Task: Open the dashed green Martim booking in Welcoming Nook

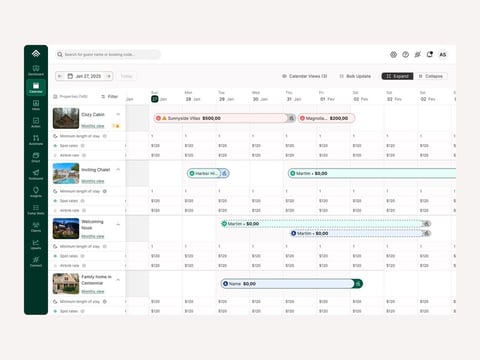Action: click(x=326, y=224)
